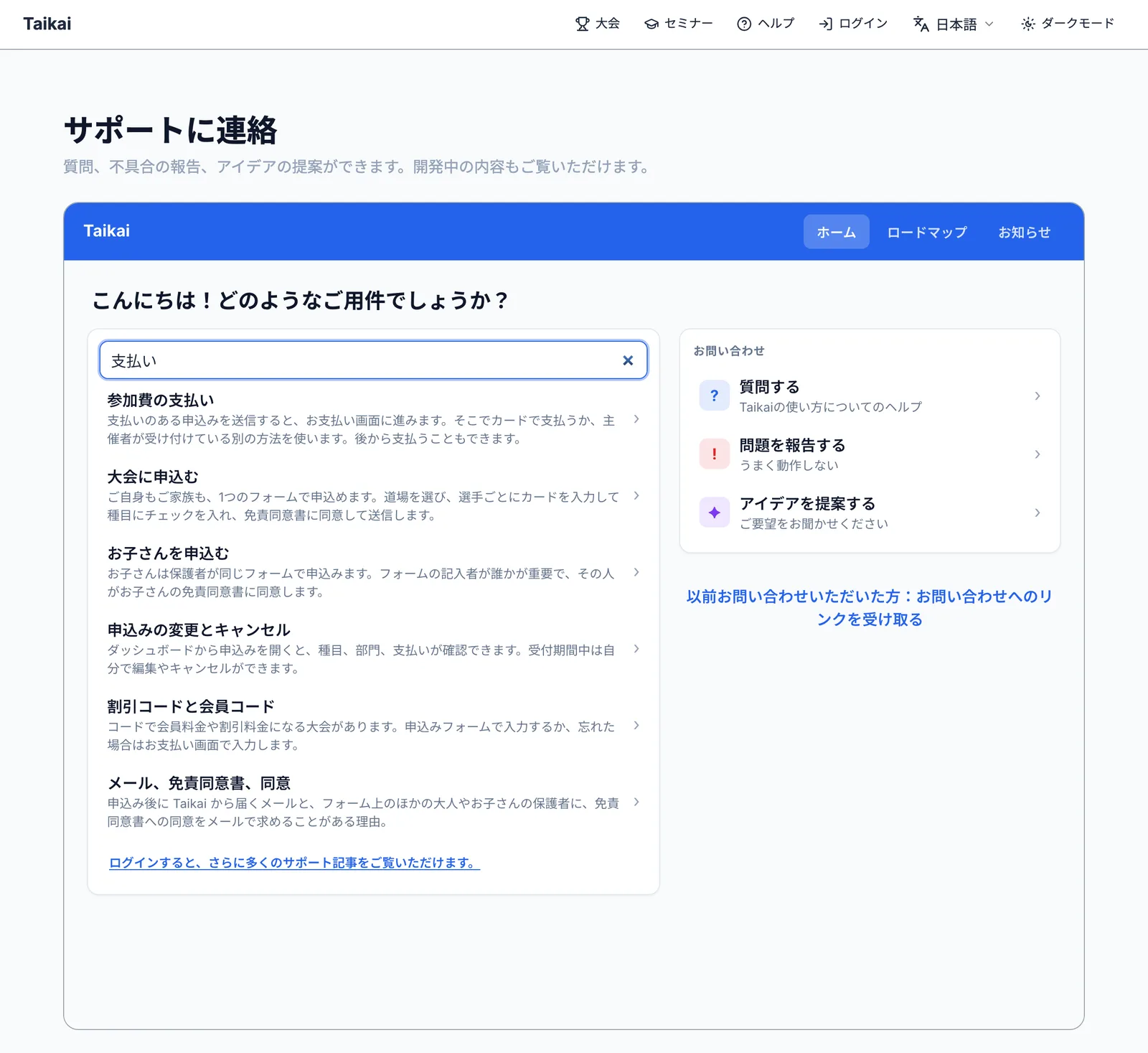Select the 質問する contact option

(x=870, y=396)
